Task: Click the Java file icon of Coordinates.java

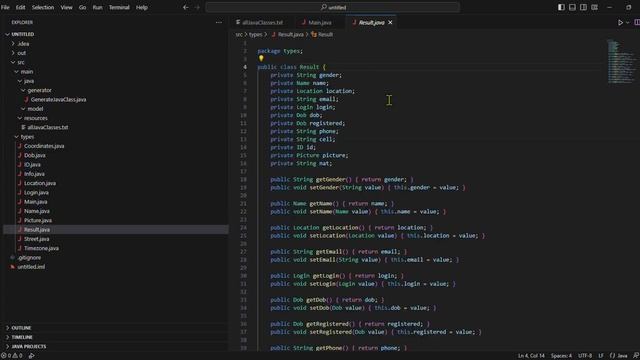Action: click(20, 146)
